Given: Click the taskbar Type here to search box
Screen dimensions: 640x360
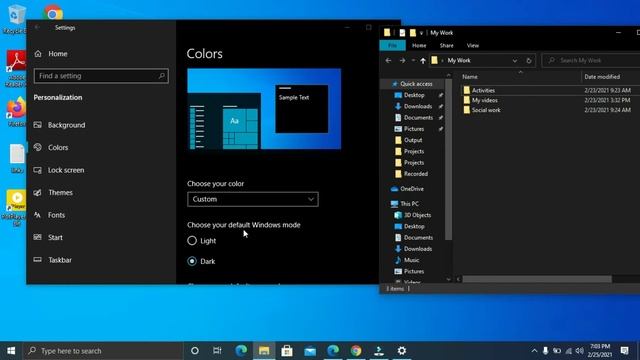Looking at the screenshot, I should (103, 351).
